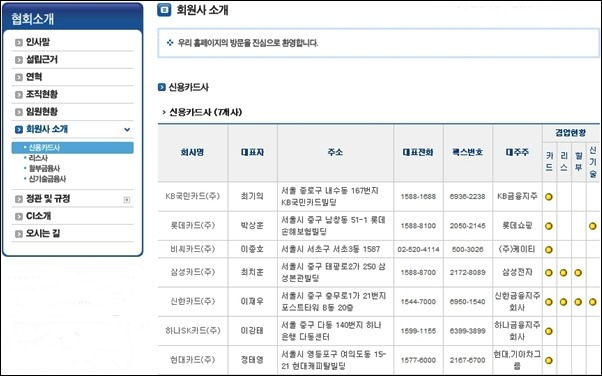This screenshot has height=376, width=602.
Task: Click phone number 1588-1688
Action: [418, 197]
